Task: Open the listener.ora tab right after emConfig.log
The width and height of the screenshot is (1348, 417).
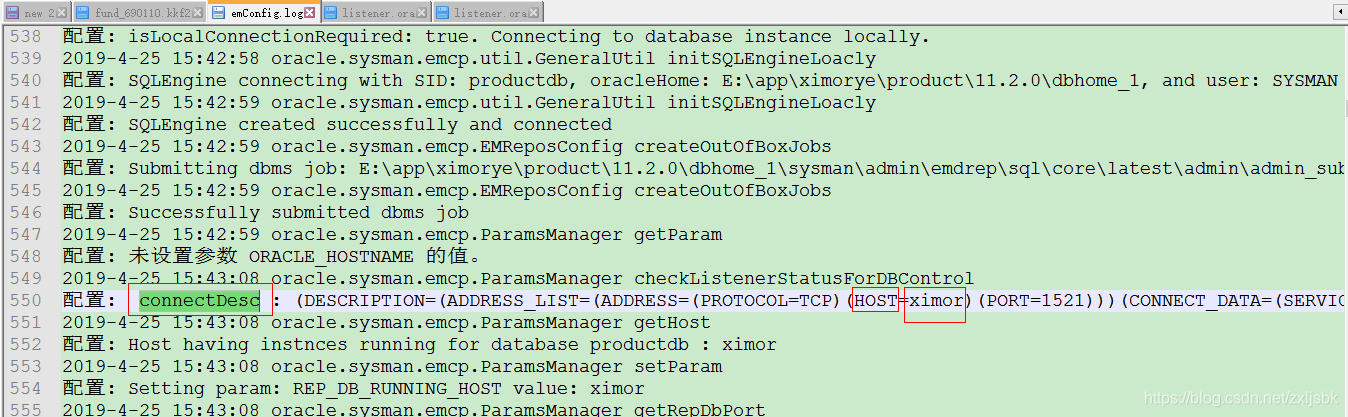Action: tap(375, 13)
